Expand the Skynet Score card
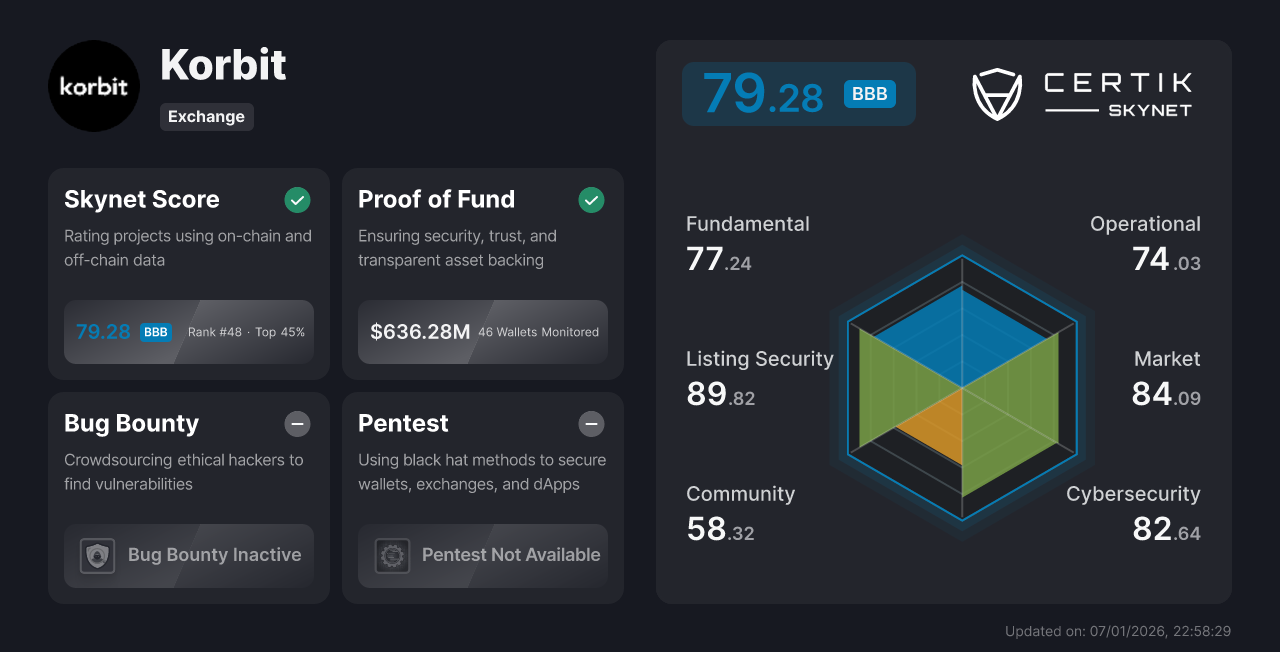 coord(188,274)
